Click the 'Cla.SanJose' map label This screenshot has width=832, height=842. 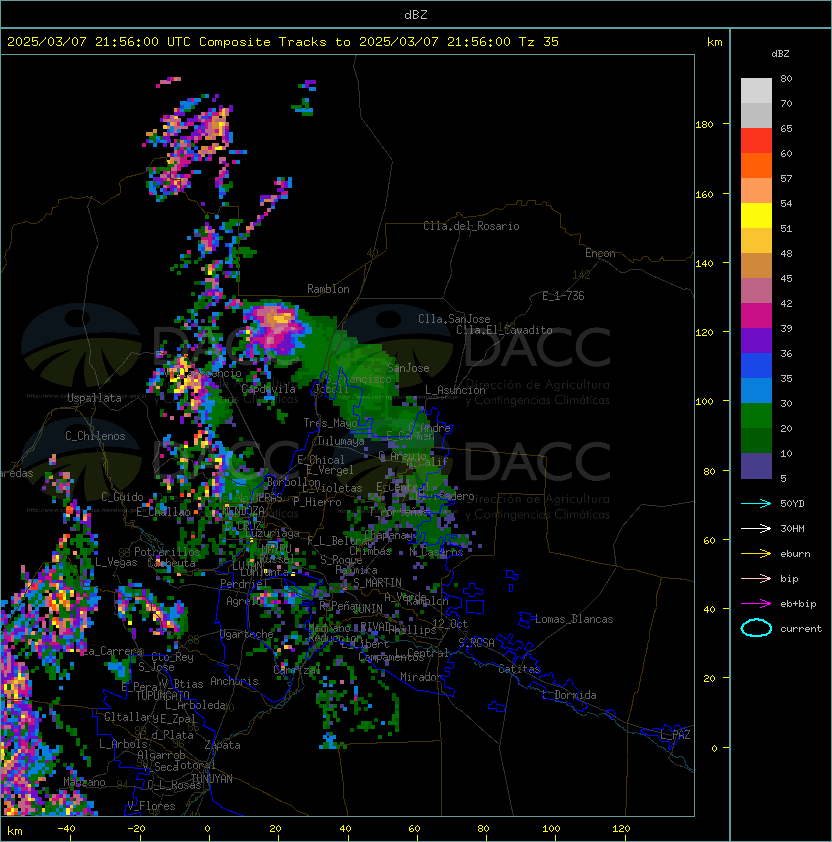(454, 319)
